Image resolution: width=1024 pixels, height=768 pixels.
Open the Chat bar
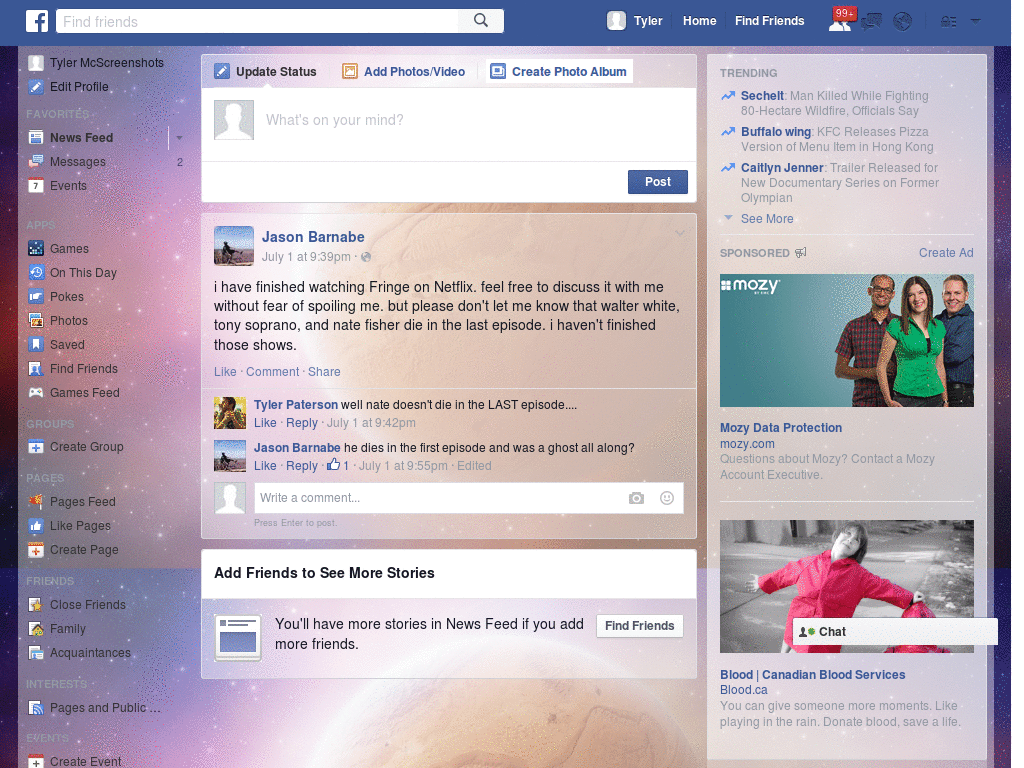(895, 632)
